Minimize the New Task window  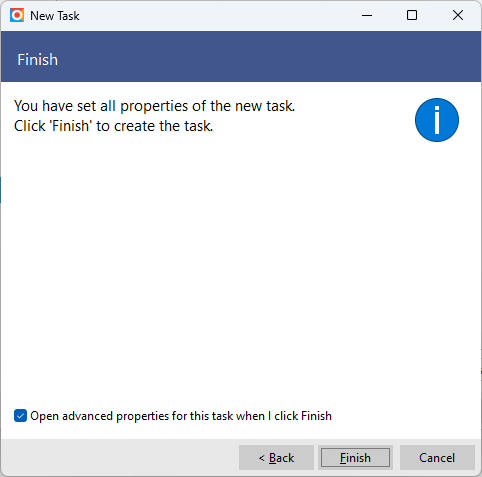click(x=367, y=15)
